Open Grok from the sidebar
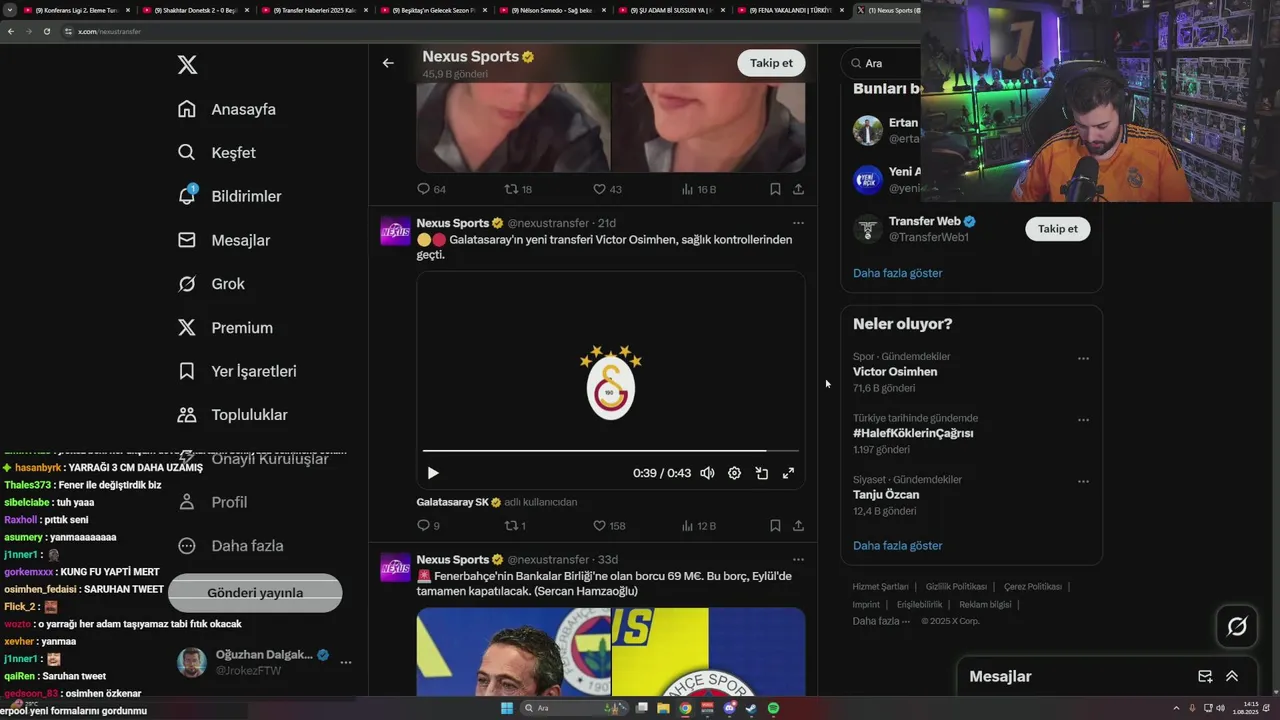 click(x=211, y=284)
